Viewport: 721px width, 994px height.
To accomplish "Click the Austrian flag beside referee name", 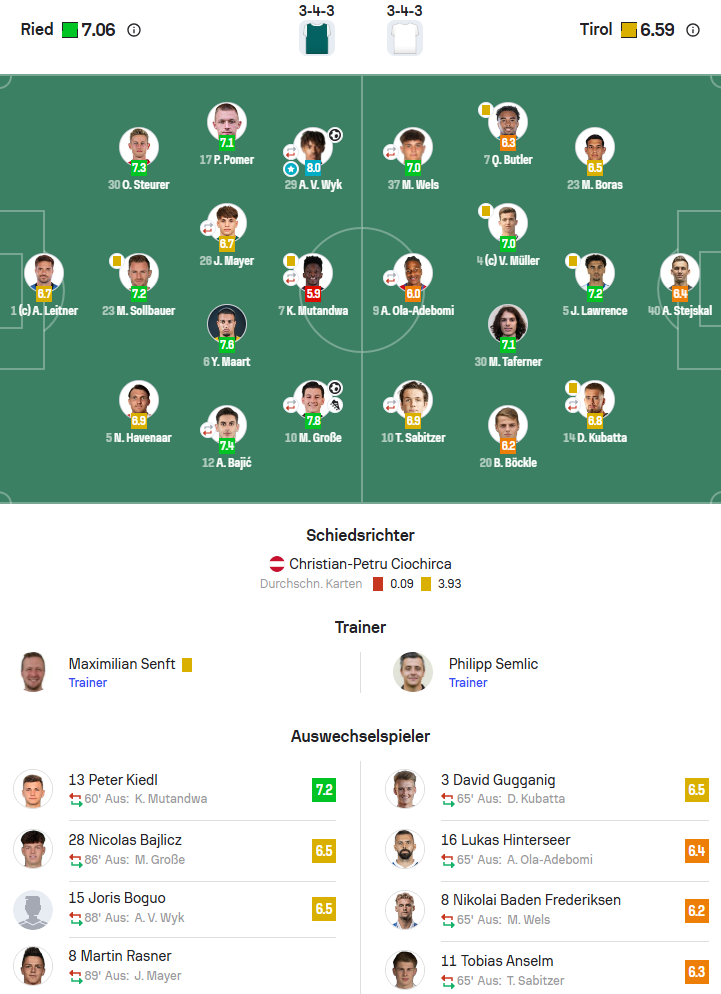I will [277, 564].
